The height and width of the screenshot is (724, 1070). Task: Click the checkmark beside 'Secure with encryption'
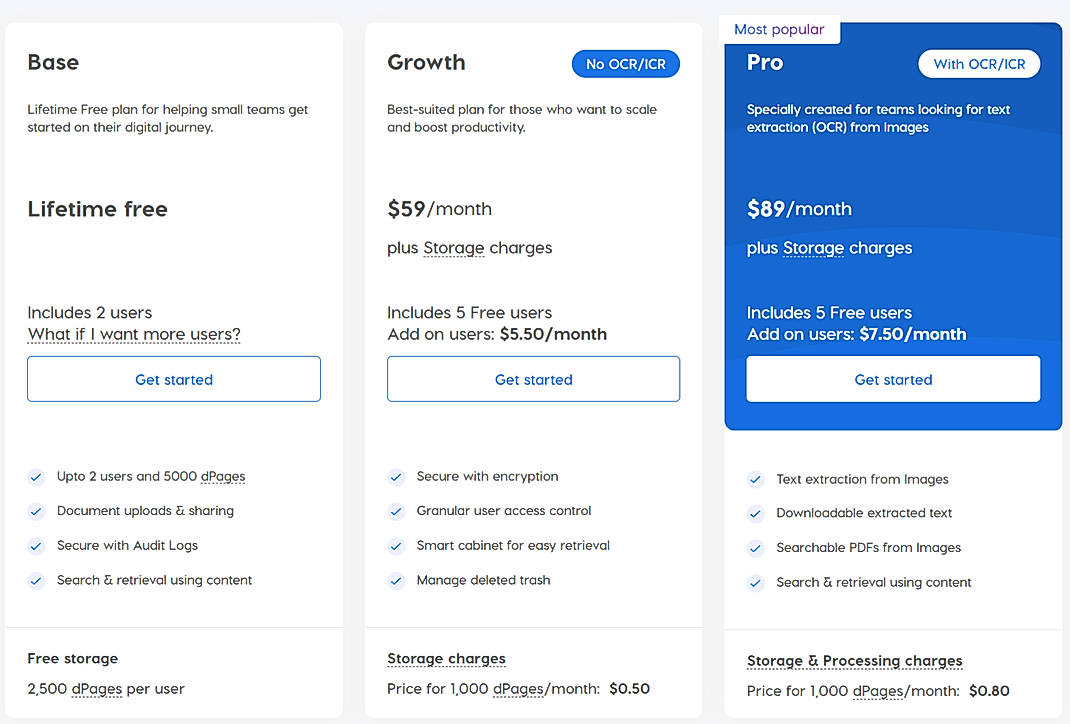click(396, 476)
